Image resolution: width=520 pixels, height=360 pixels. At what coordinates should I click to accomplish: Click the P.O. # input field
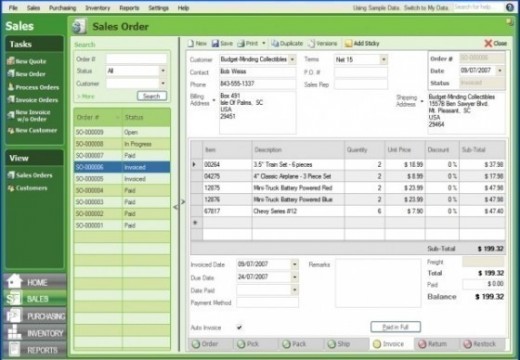pyautogui.click(x=361, y=72)
